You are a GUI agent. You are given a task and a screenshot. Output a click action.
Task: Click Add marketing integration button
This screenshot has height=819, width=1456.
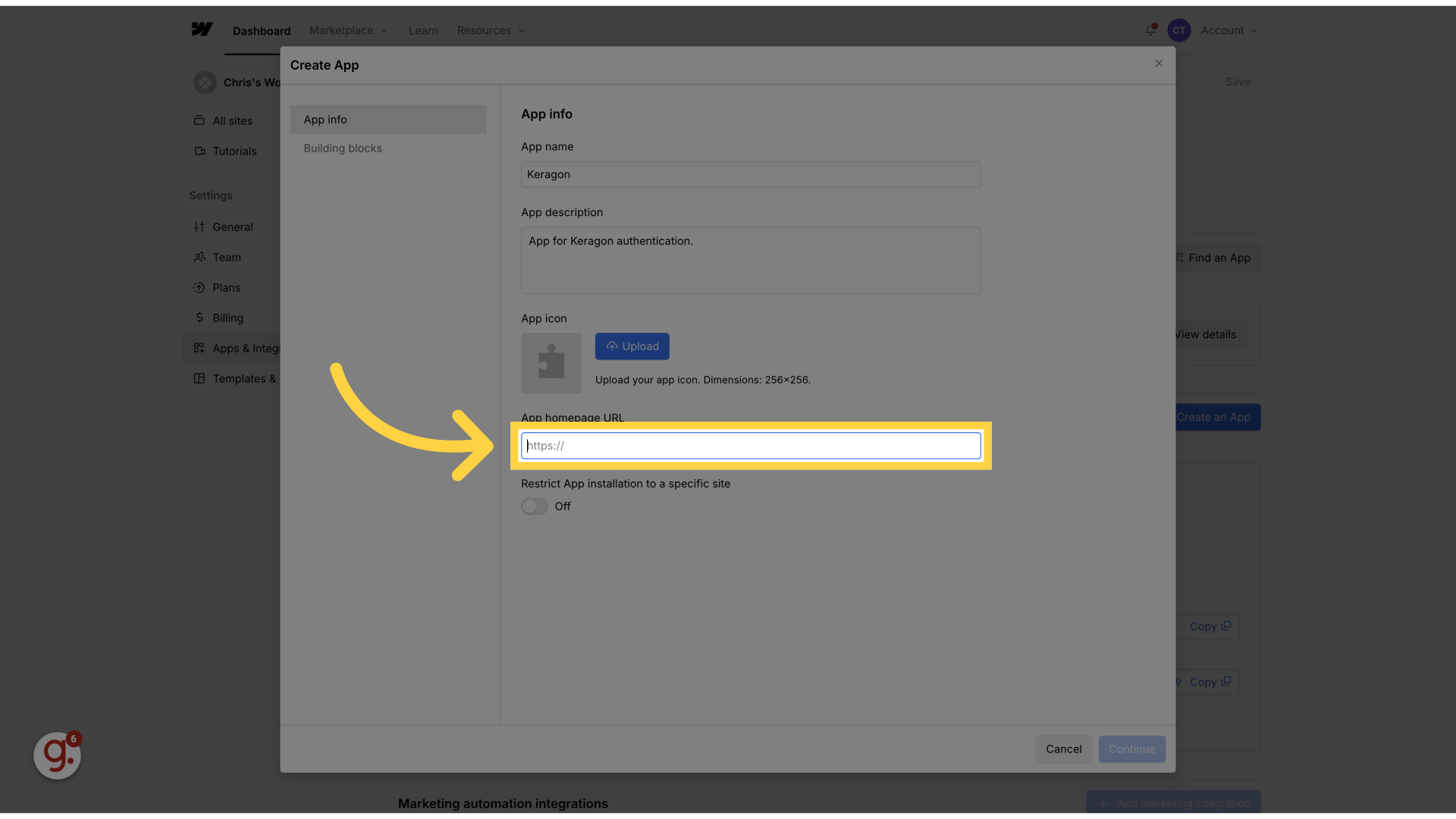(x=1174, y=803)
